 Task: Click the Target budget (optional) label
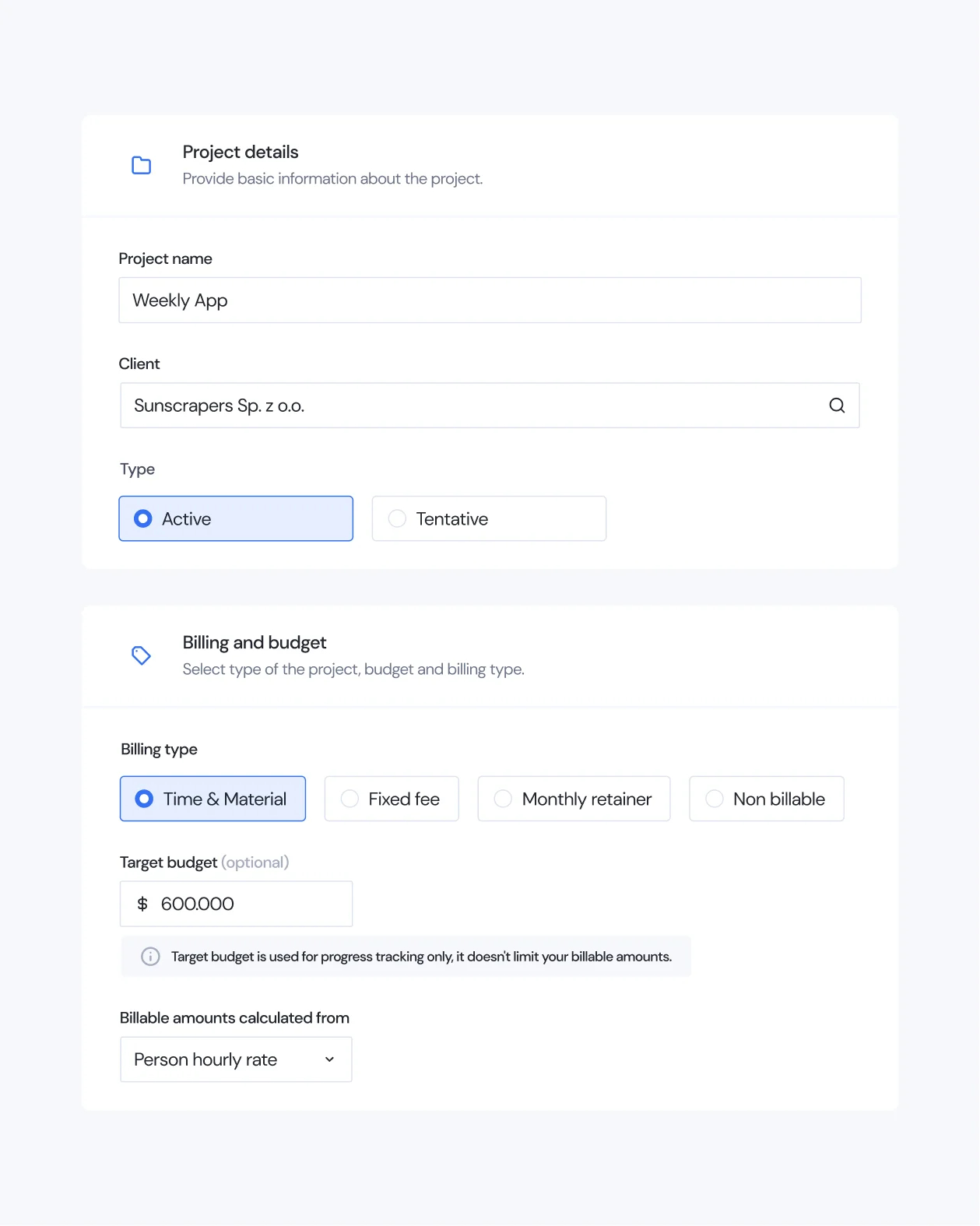pos(204,862)
